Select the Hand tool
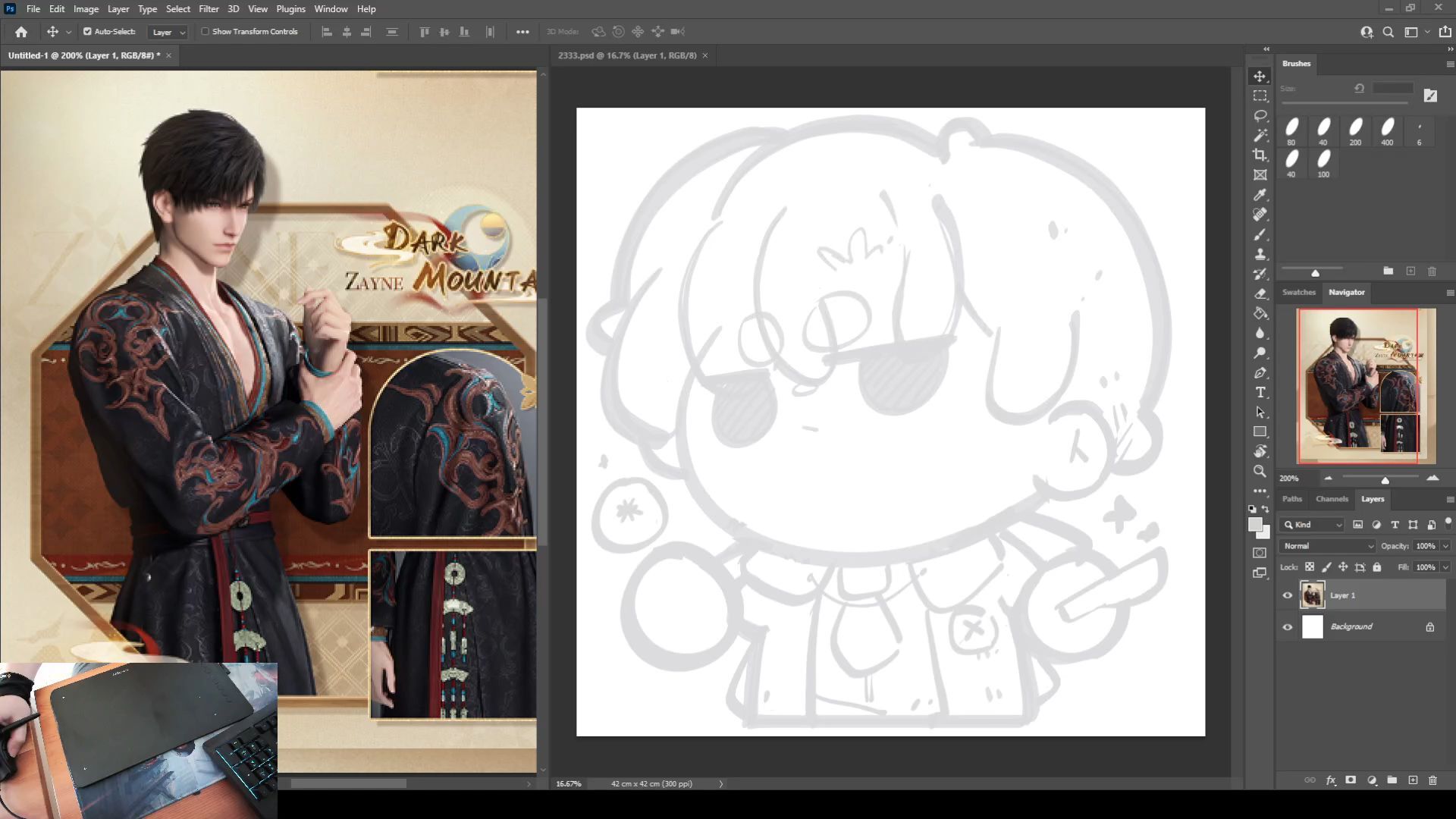The image size is (1456, 819). [1260, 451]
